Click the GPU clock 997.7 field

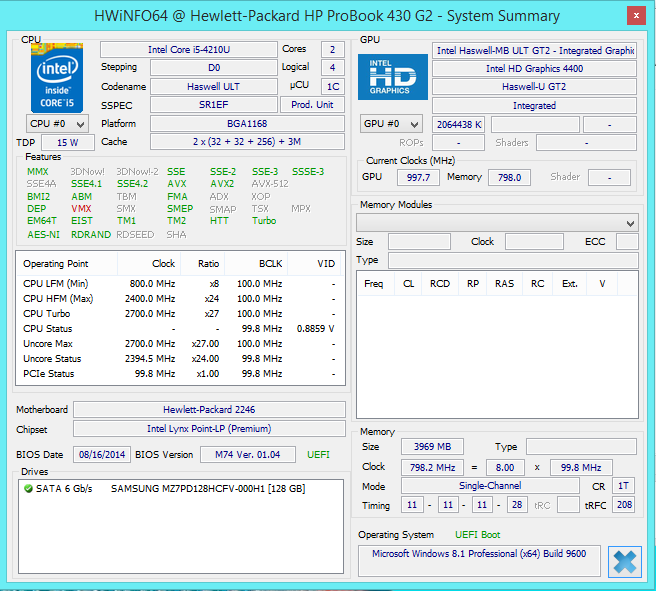[418, 177]
